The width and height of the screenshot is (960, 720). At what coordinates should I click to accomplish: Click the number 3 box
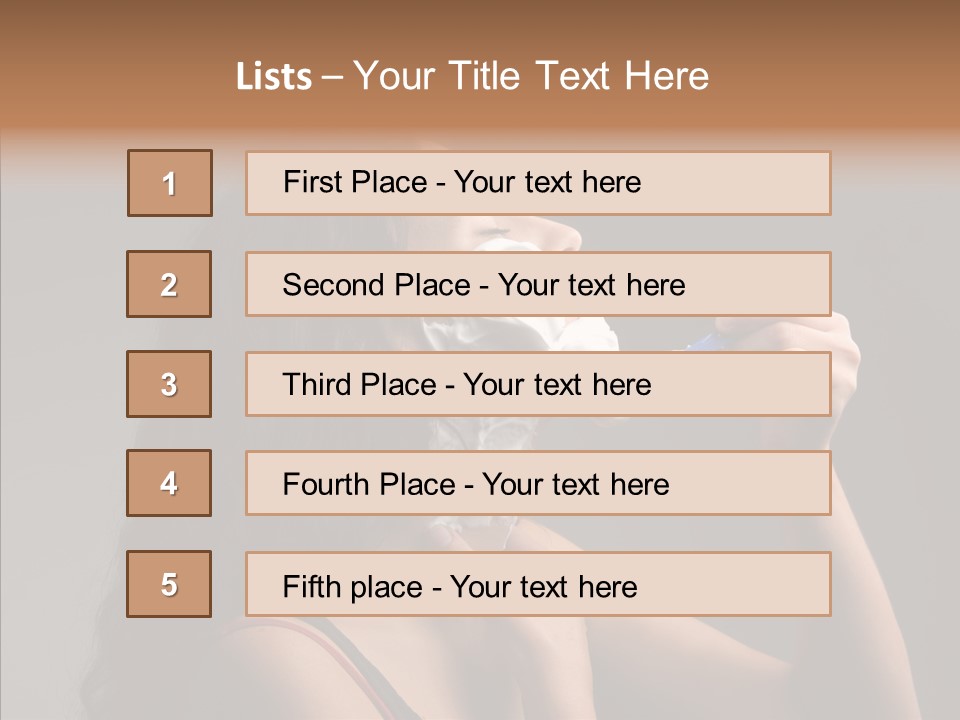169,384
